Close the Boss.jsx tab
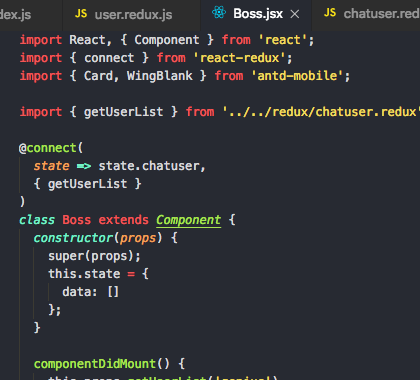420x380 pixels. coord(295,14)
